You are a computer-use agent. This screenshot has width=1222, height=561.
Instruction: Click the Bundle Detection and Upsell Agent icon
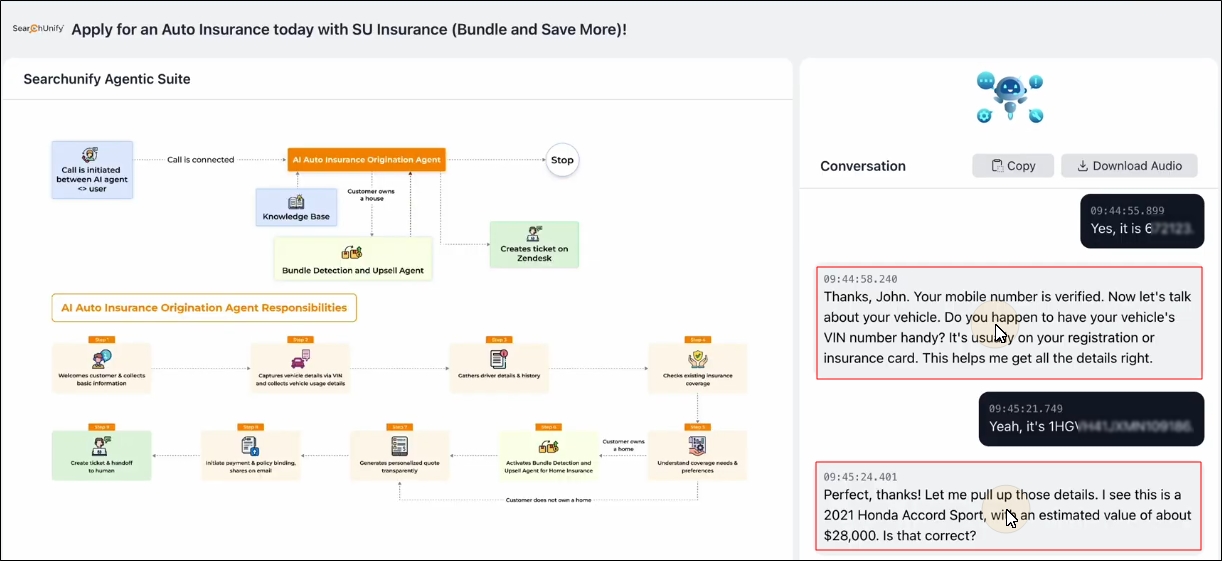click(x=352, y=253)
